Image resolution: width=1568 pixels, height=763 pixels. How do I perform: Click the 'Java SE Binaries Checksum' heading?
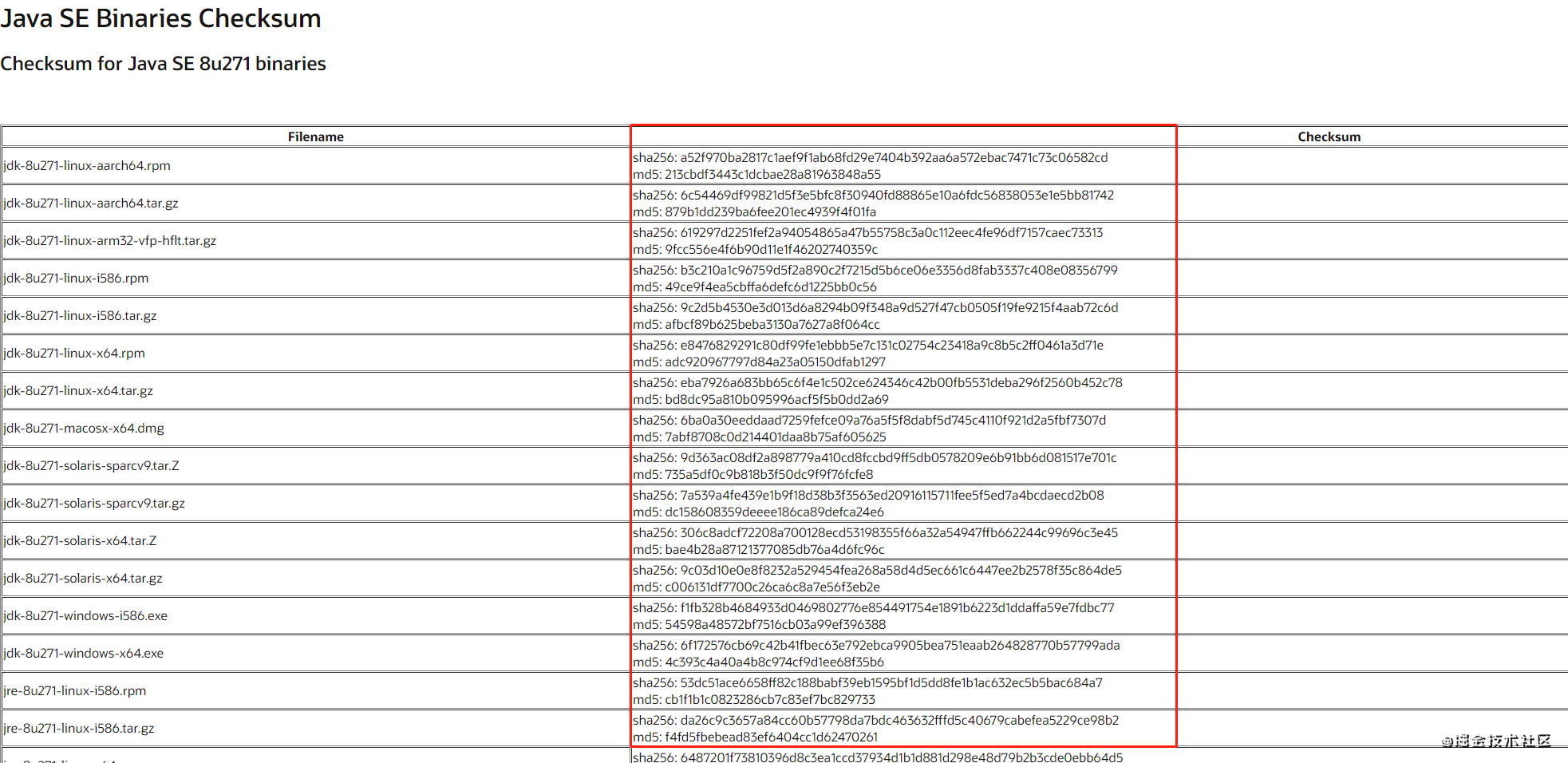click(160, 18)
